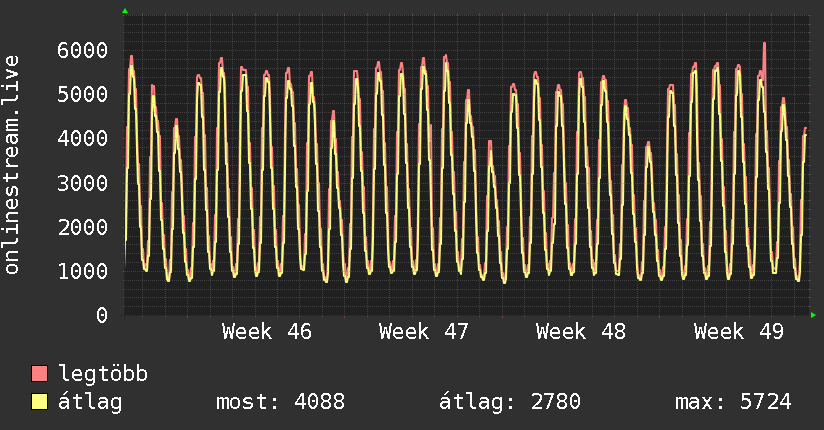This screenshot has height=430, width=824.
Task: Click the yellow átlag legend swatch
Action: [x=40, y=403]
